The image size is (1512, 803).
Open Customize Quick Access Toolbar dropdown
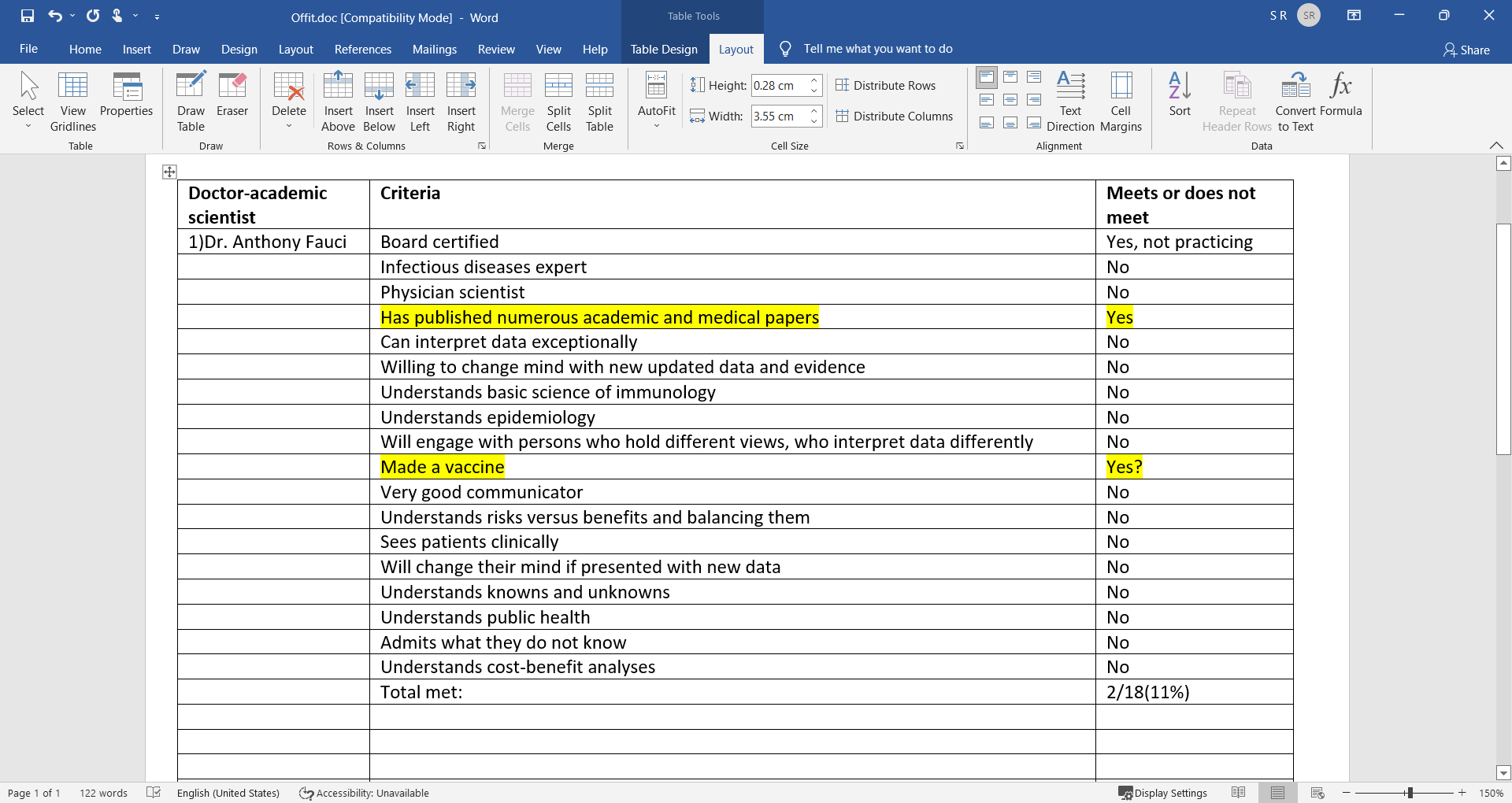(x=157, y=16)
